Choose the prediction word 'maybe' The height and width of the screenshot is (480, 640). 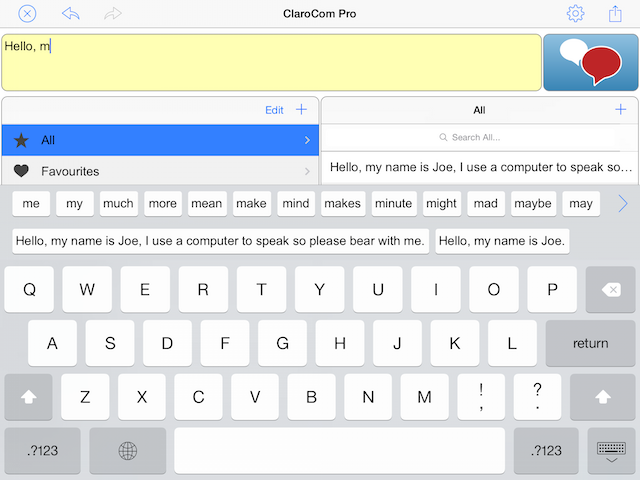coord(533,203)
